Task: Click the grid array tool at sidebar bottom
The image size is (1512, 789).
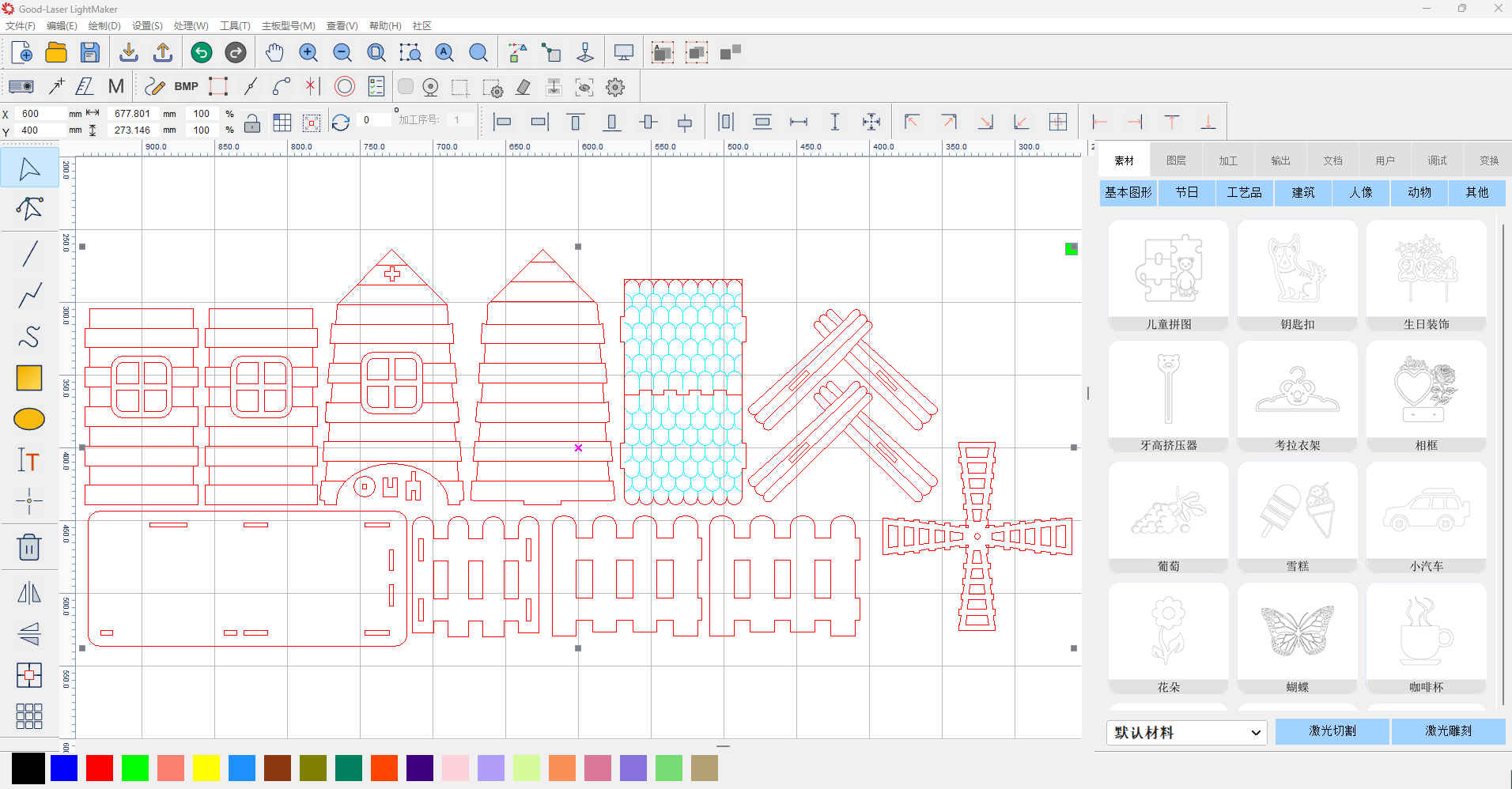Action: coord(29,716)
